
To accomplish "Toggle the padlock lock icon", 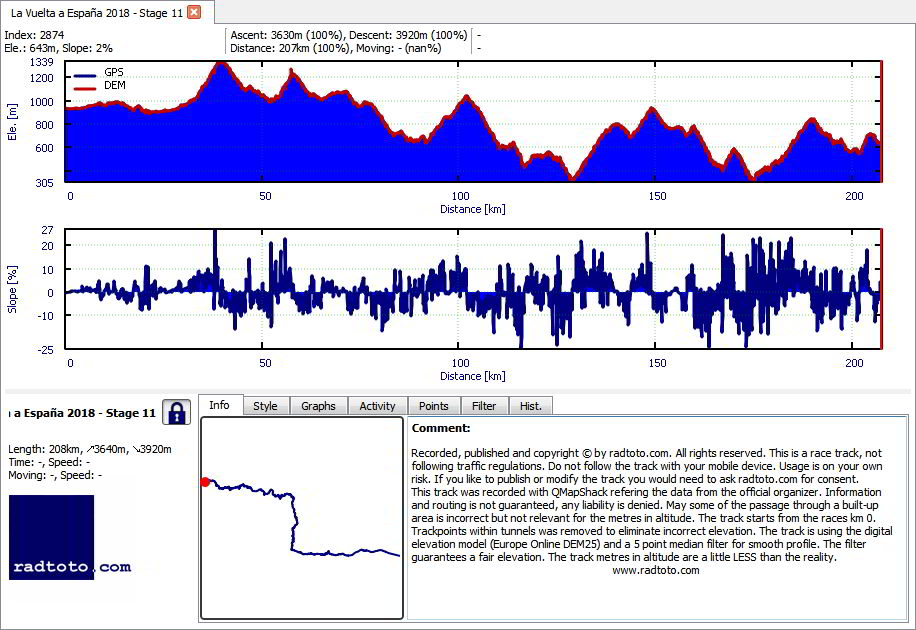I will point(176,413).
